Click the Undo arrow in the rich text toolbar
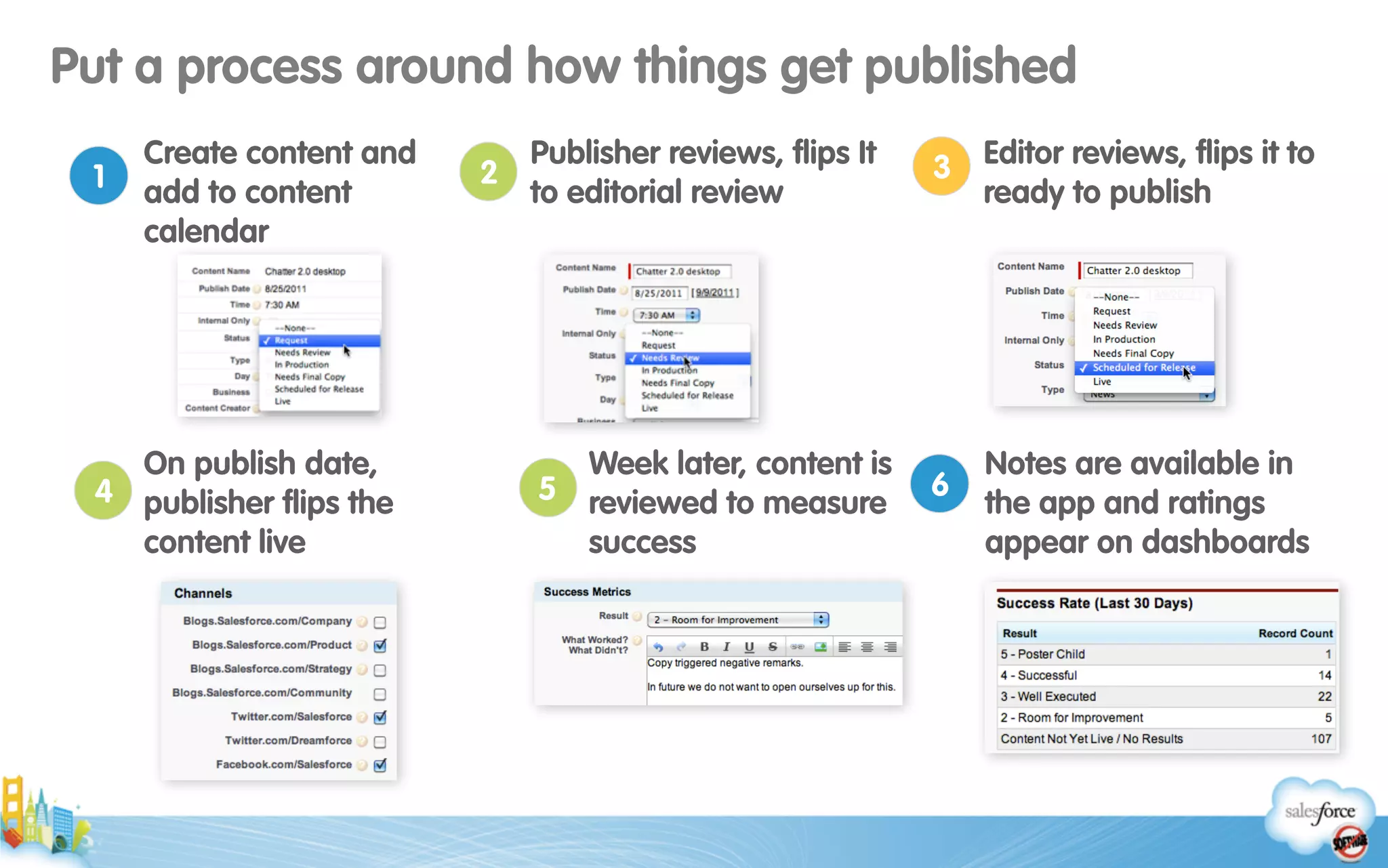Viewport: 1388px width, 868px height. tap(658, 647)
